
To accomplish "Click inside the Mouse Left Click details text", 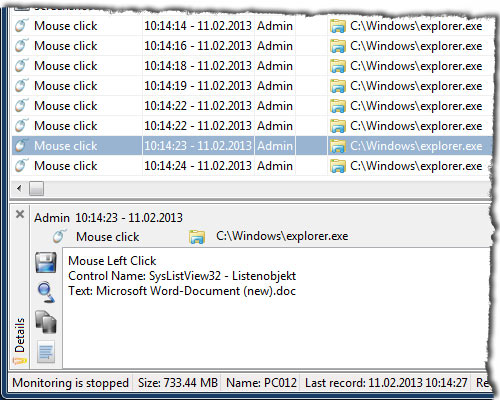I will (x=112, y=261).
